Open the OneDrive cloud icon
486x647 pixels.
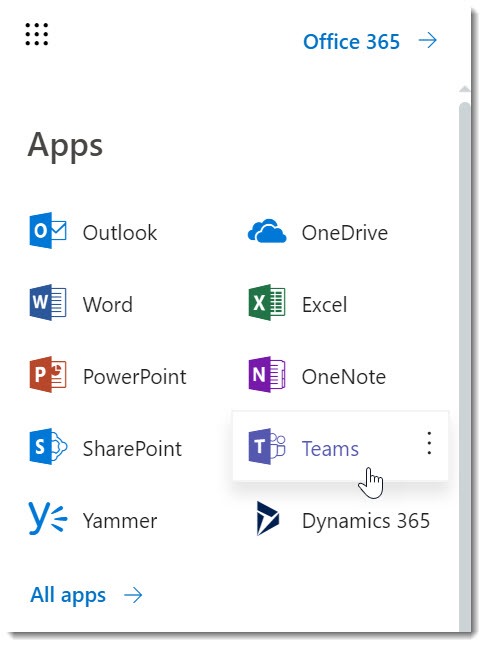(267, 231)
